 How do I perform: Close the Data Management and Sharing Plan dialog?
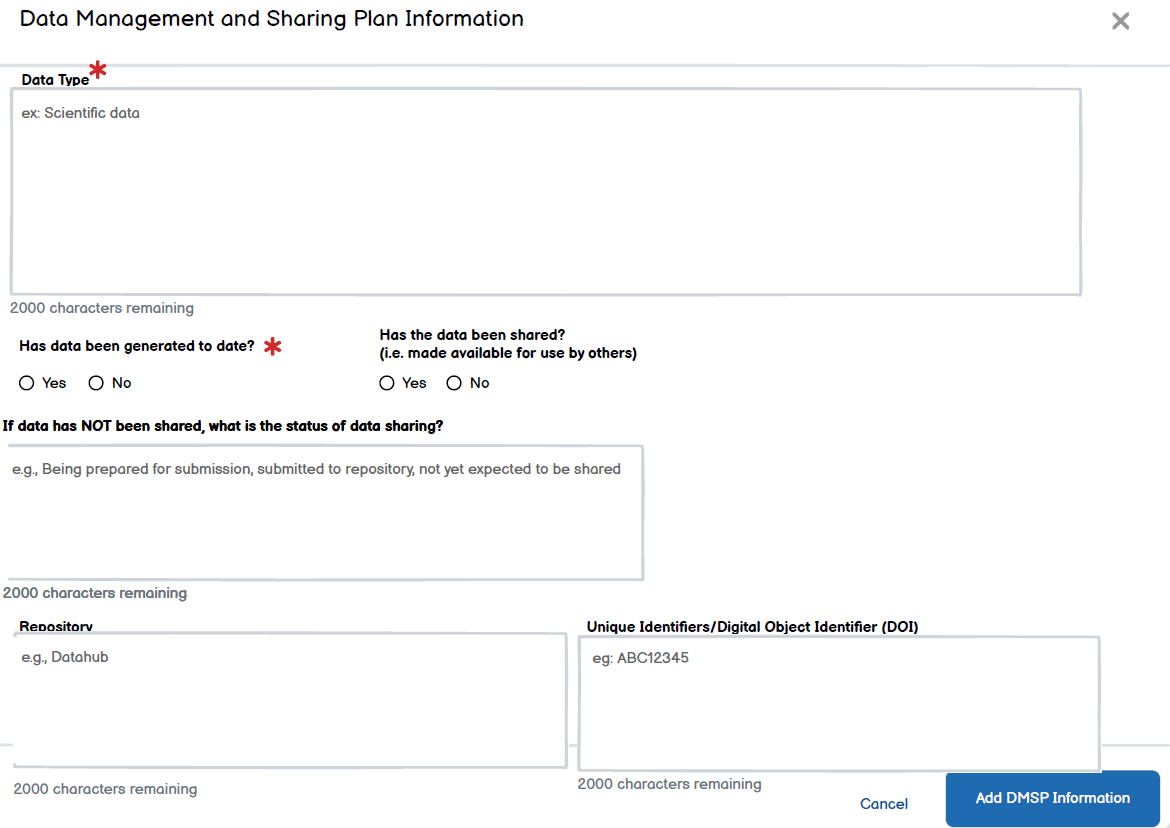pos(1120,22)
